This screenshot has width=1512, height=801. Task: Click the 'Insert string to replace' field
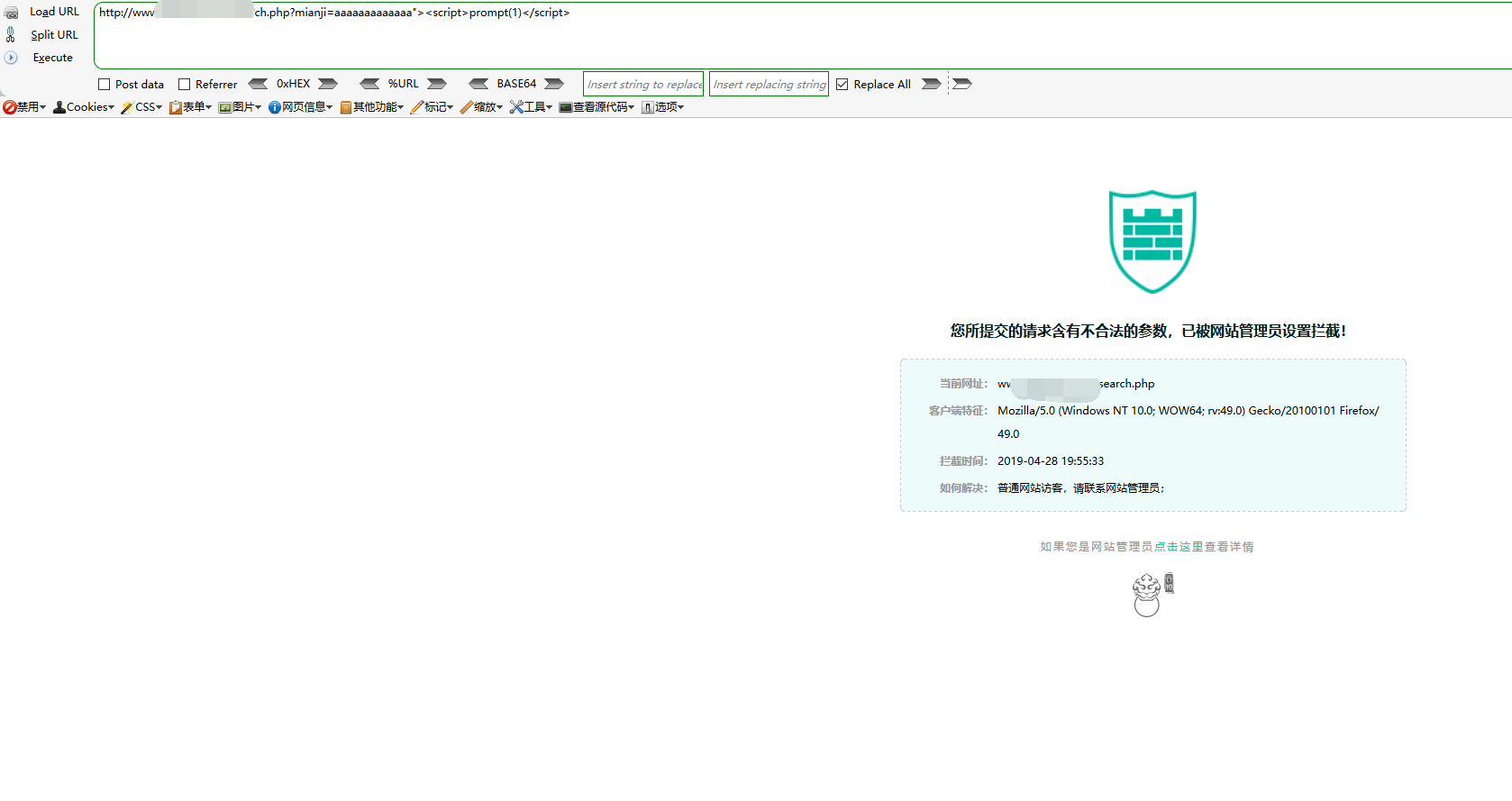643,84
